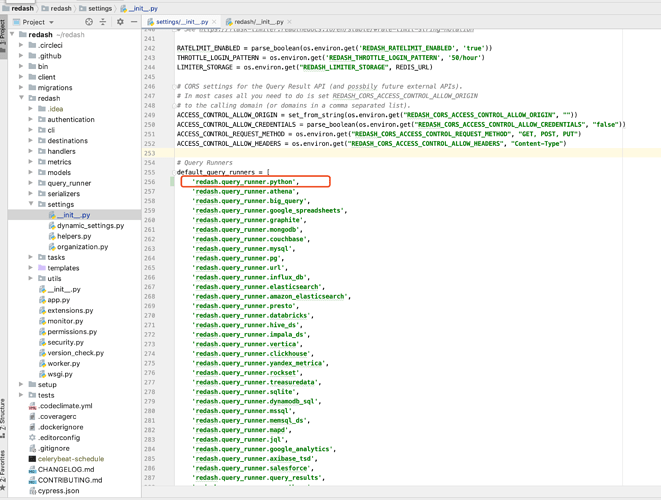
Task: Open .gitignore file
Action: [x=54, y=448]
